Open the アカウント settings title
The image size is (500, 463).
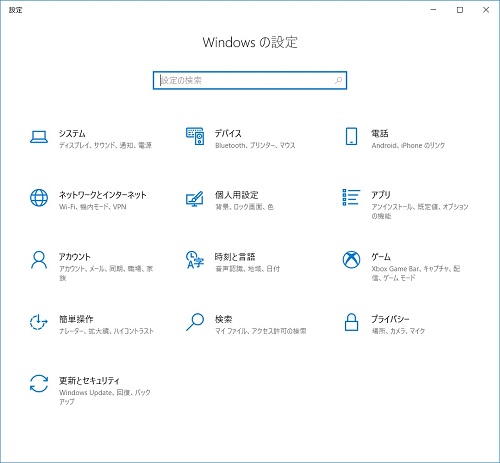75,257
